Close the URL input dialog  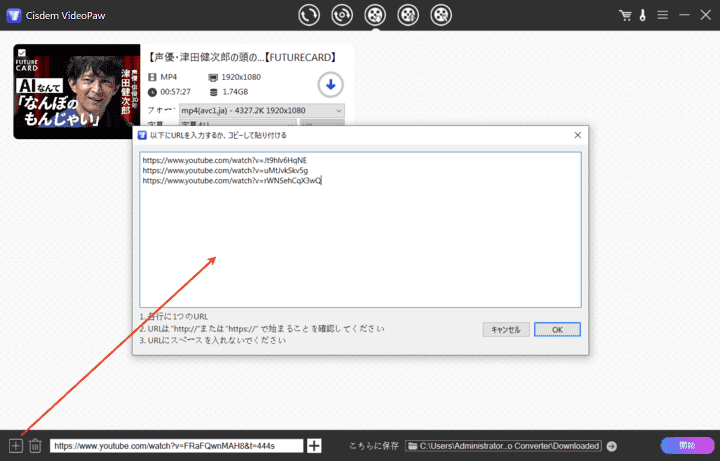tap(578, 135)
